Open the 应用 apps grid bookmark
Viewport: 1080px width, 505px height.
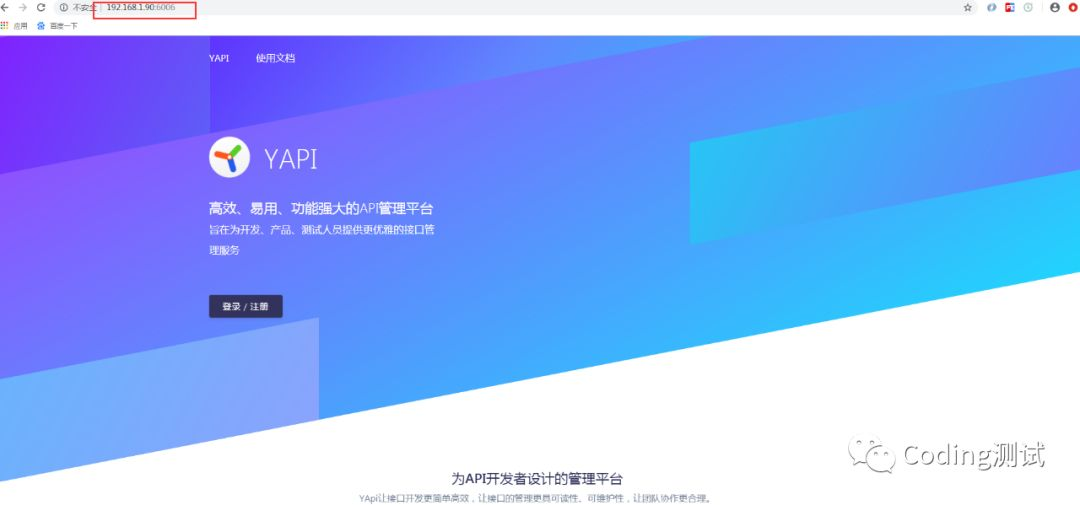point(14,25)
